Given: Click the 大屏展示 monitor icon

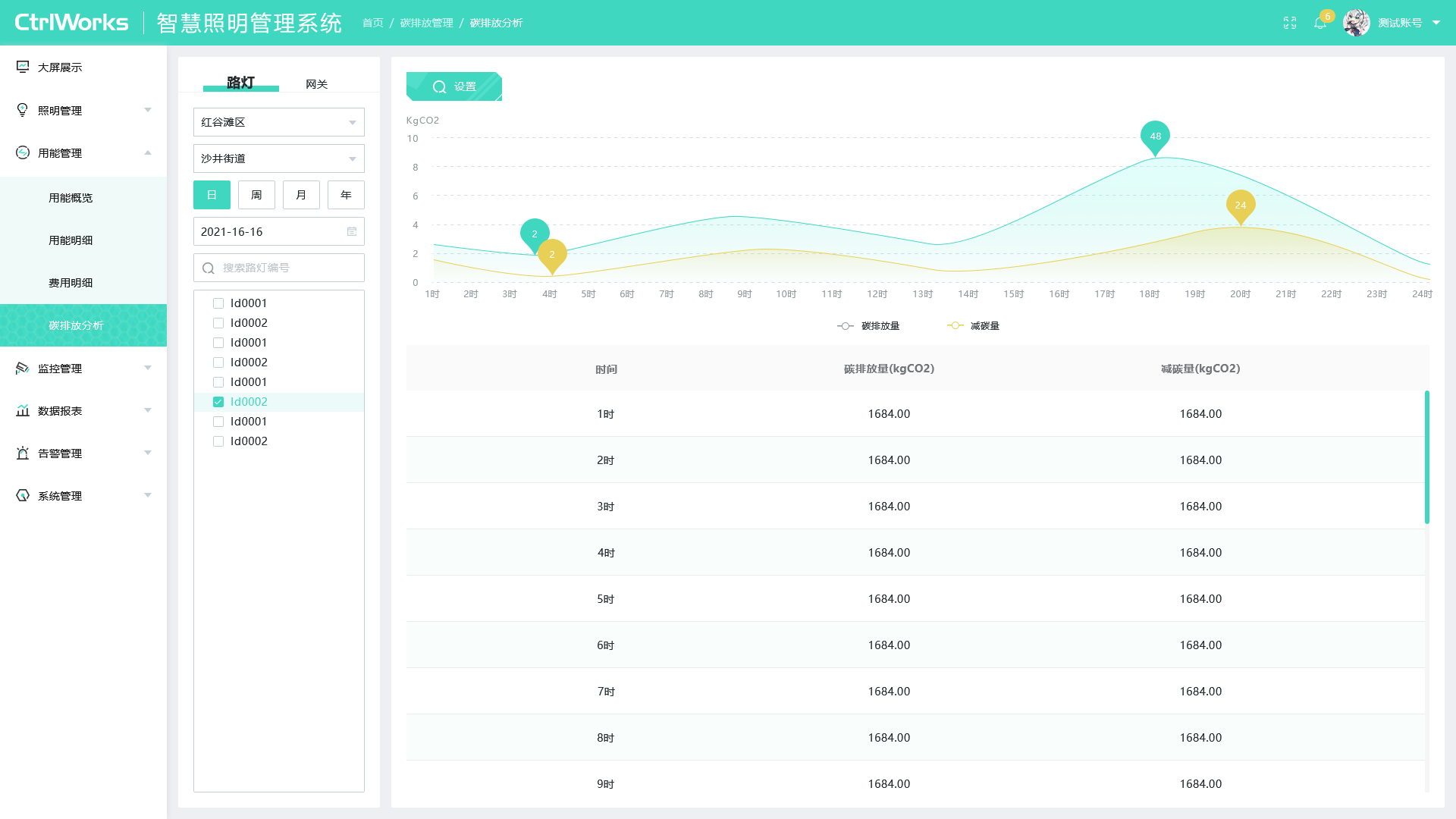Looking at the screenshot, I should 23,67.
